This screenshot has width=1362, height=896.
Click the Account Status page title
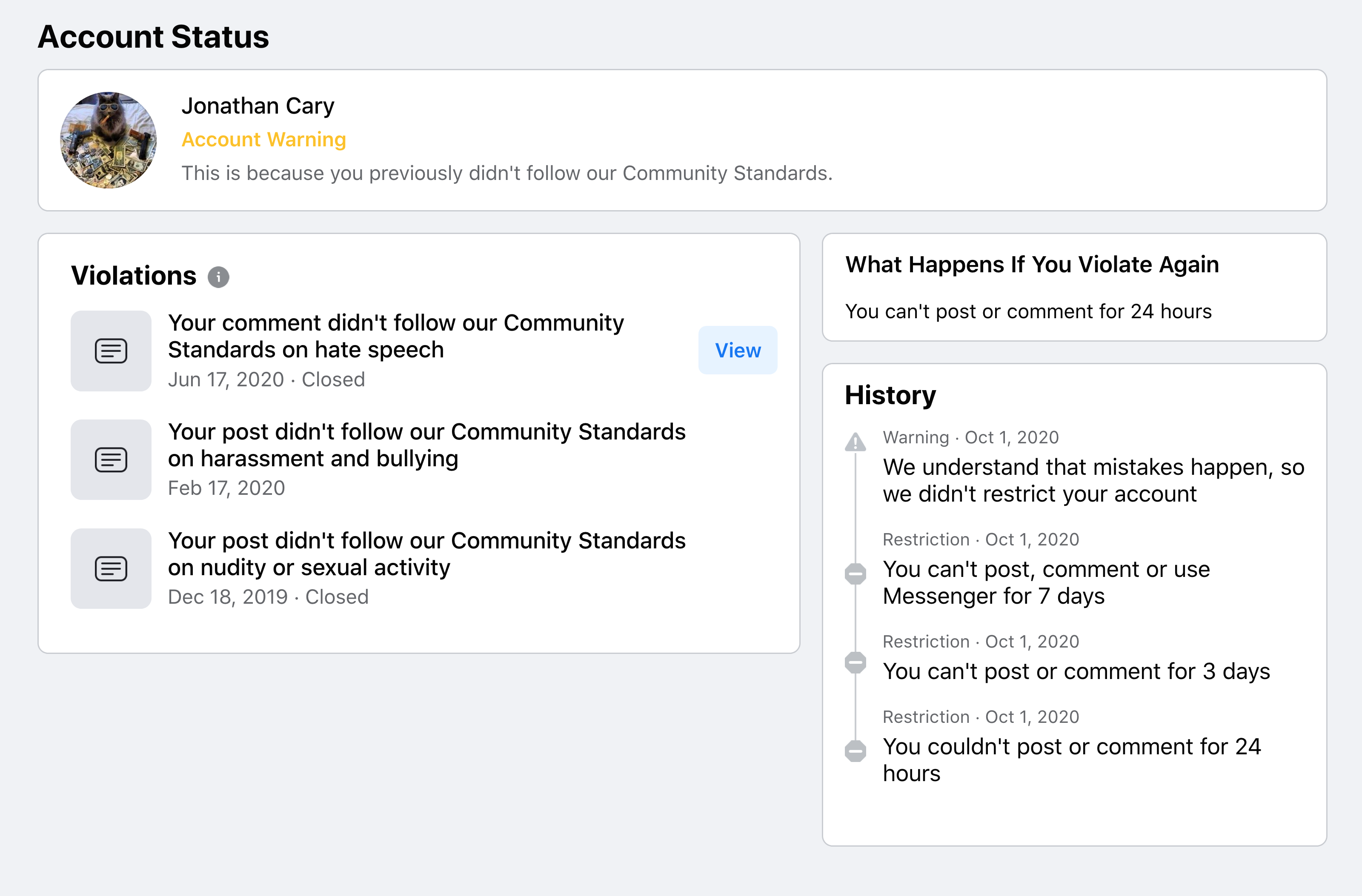click(x=153, y=37)
